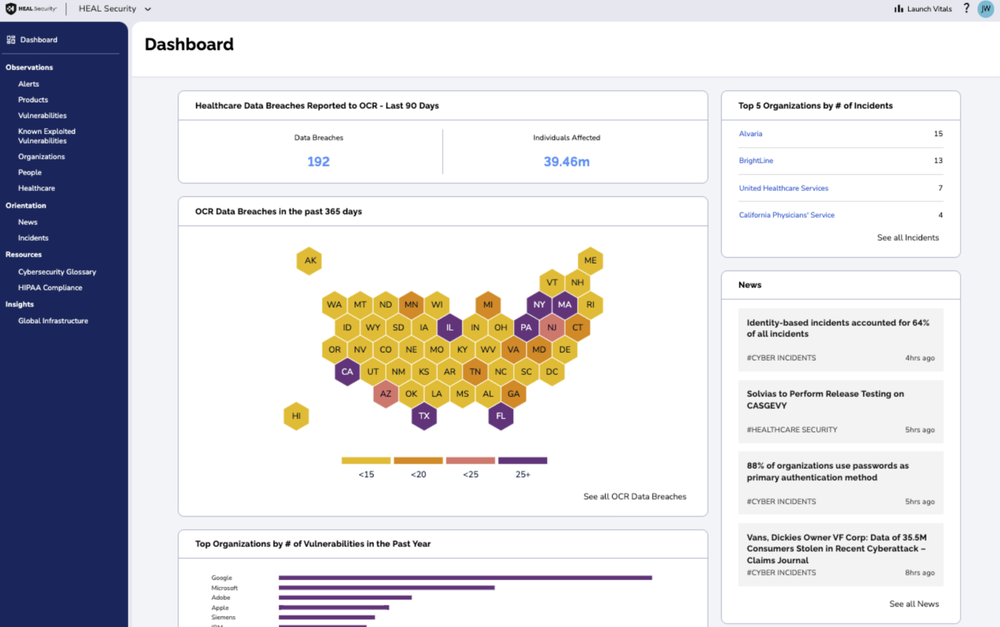Select the Dashboard grid icon in sidebar
1000x627 pixels.
[x=13, y=39]
